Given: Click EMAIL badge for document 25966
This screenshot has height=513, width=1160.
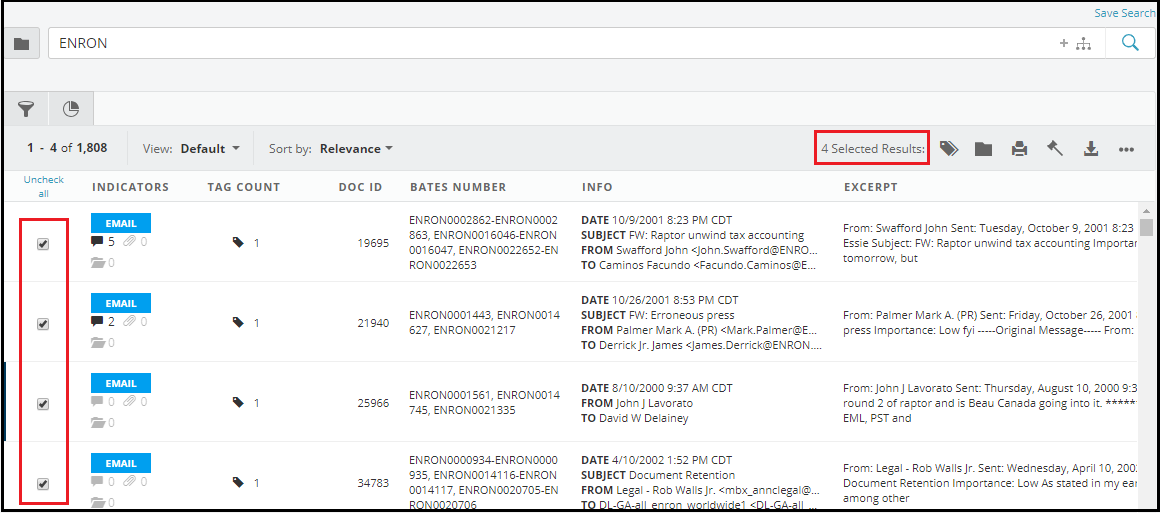Looking at the screenshot, I should coord(121,383).
